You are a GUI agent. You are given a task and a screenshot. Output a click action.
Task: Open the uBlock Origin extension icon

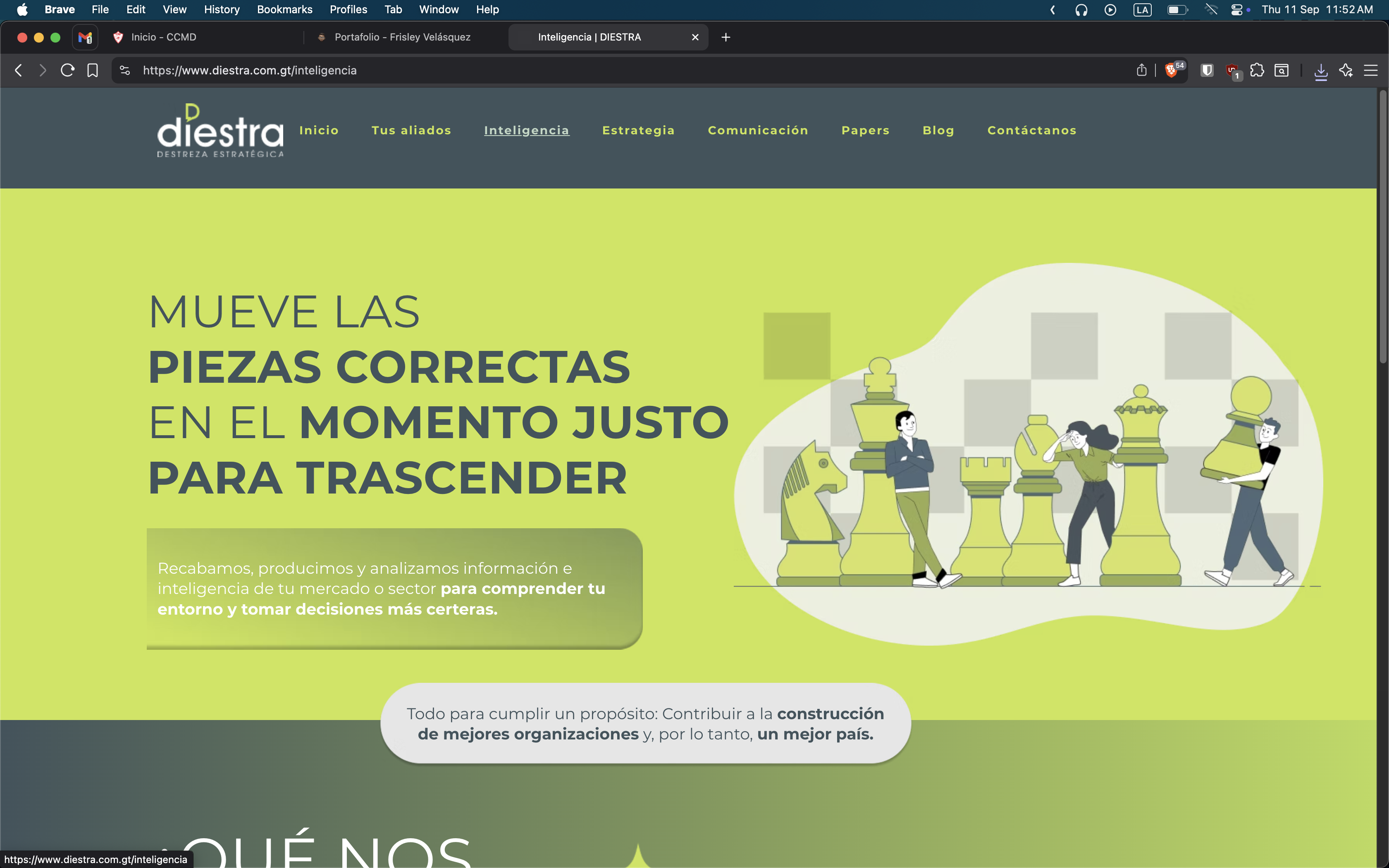coord(1232,71)
